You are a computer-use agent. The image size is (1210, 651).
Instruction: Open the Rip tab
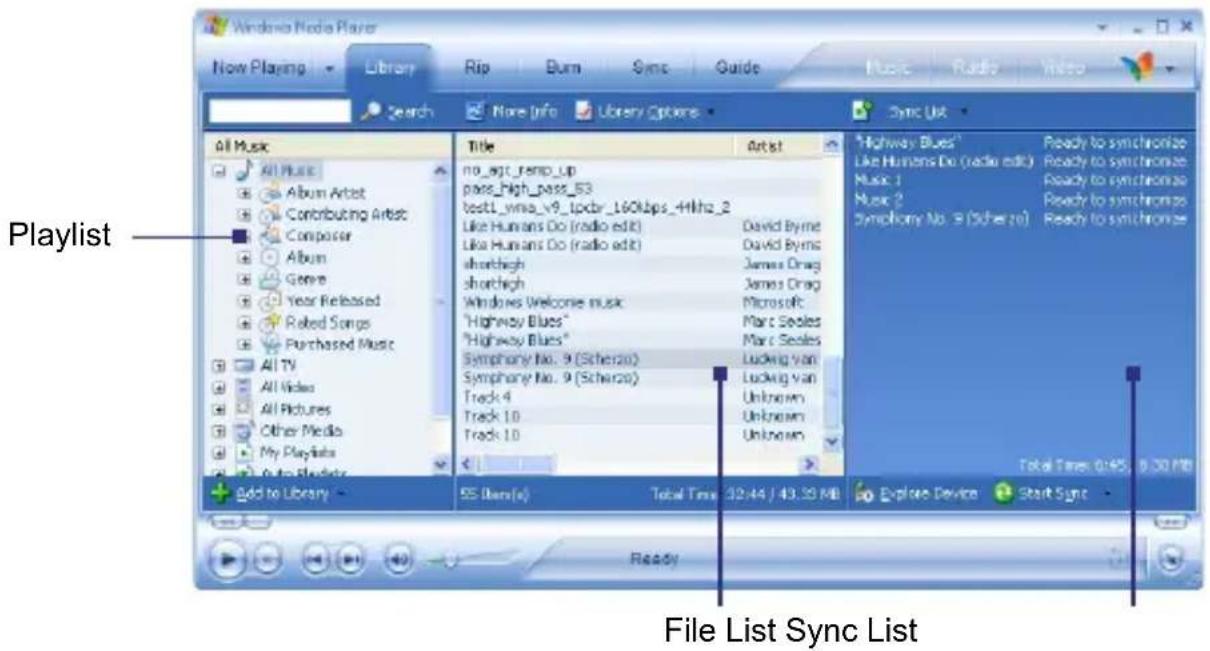(x=477, y=69)
